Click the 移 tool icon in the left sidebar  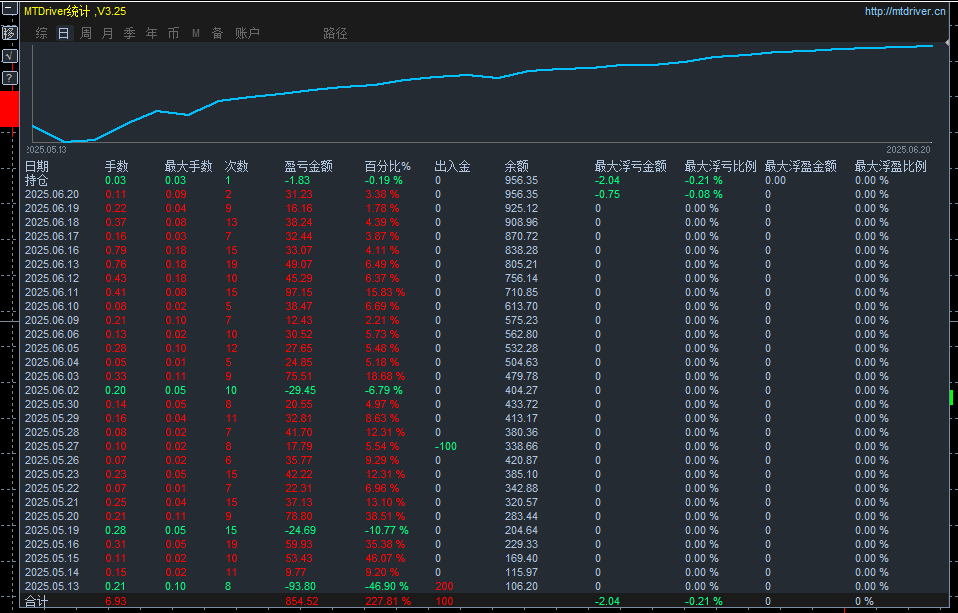click(8, 32)
